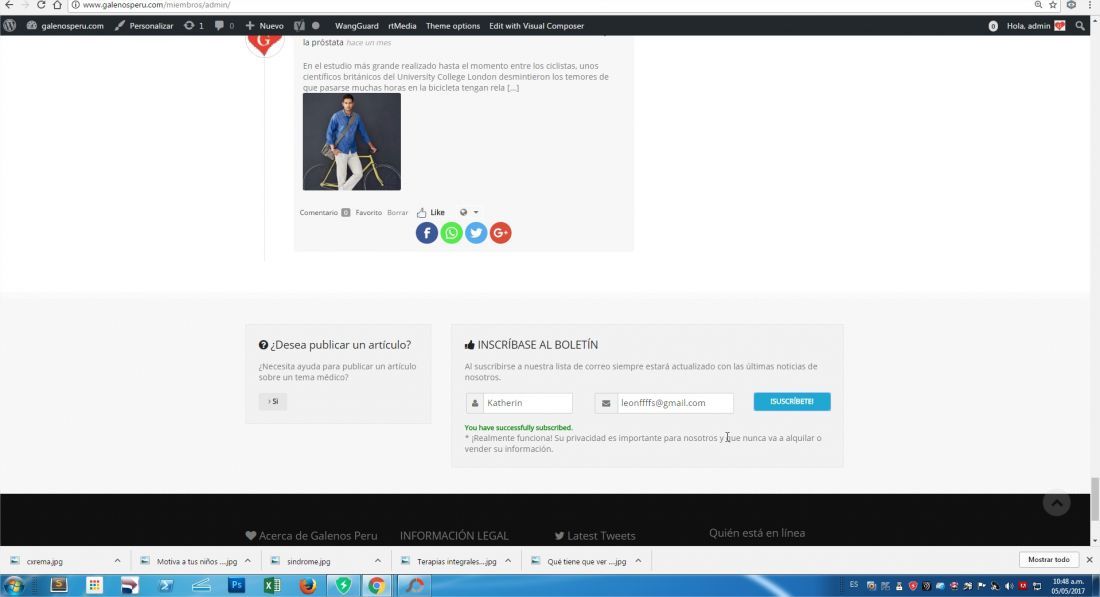Open the comments bubble in admin bar

pyautogui.click(x=224, y=26)
